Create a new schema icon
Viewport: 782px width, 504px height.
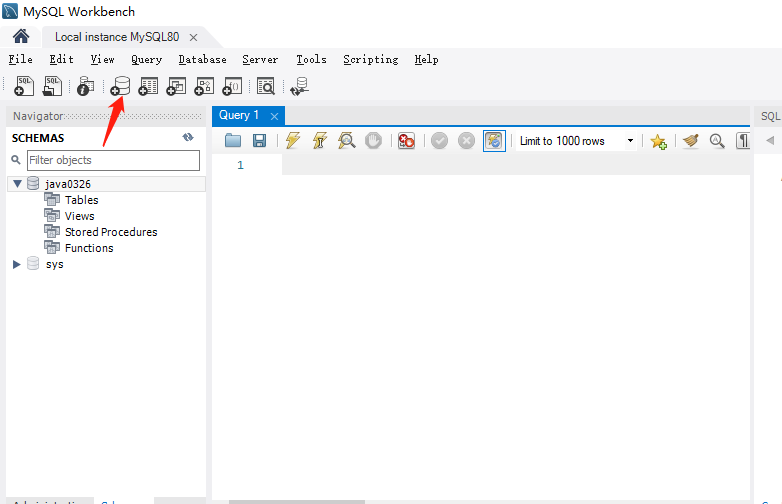point(120,86)
